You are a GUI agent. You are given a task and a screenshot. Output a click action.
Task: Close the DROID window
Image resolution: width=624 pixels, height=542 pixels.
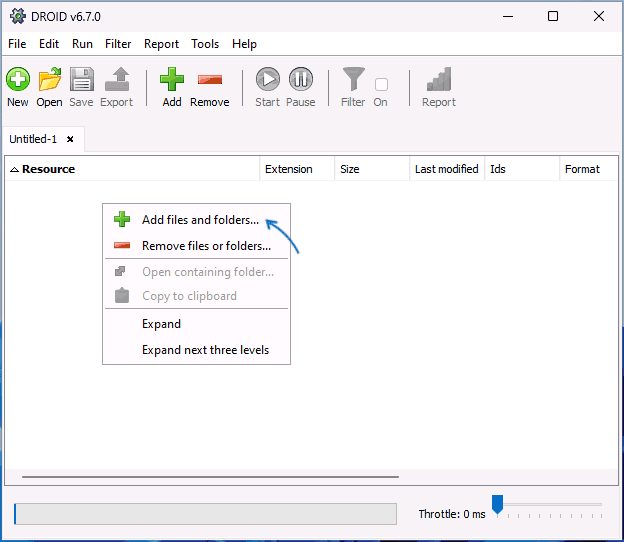(x=599, y=16)
